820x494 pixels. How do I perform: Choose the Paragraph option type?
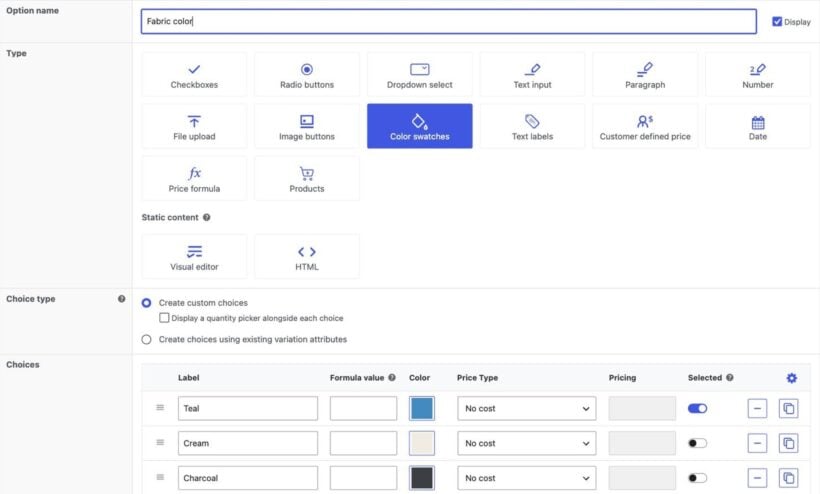645,74
